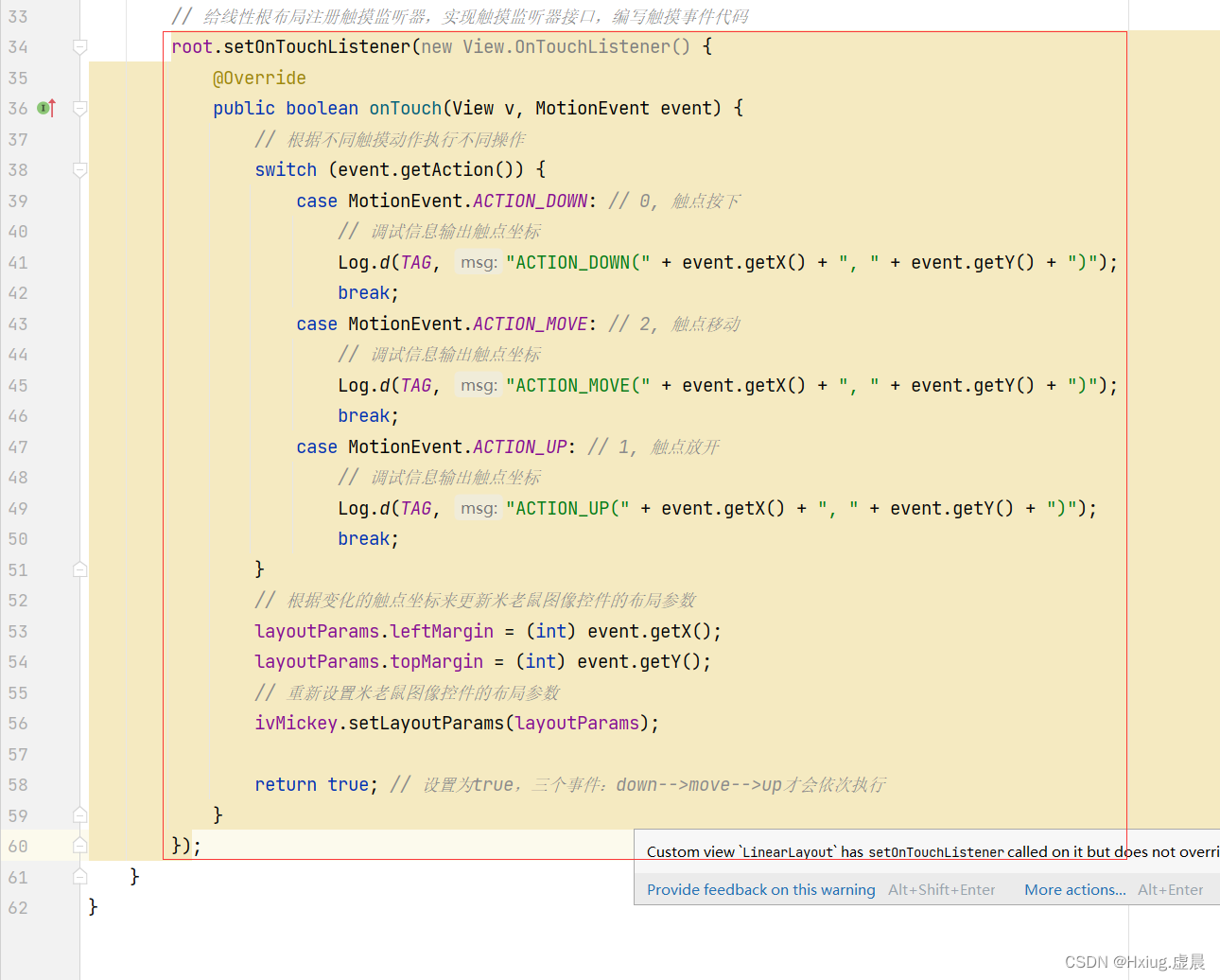Click the @Override annotation
1220x980 pixels.
tap(259, 78)
